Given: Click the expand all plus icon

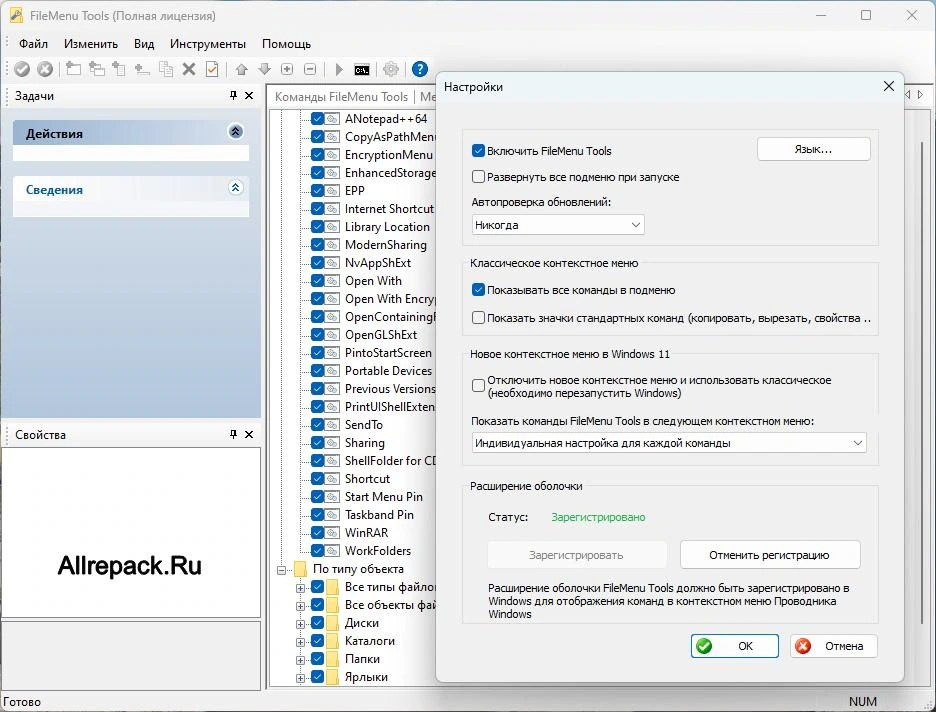Looking at the screenshot, I should (287, 69).
